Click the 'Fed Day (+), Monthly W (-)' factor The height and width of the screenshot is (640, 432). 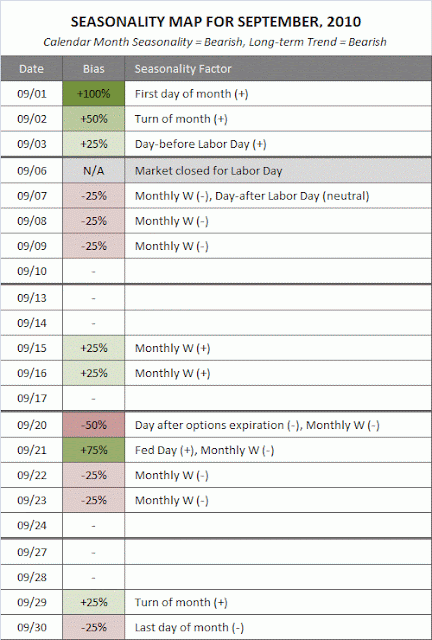(x=205, y=450)
